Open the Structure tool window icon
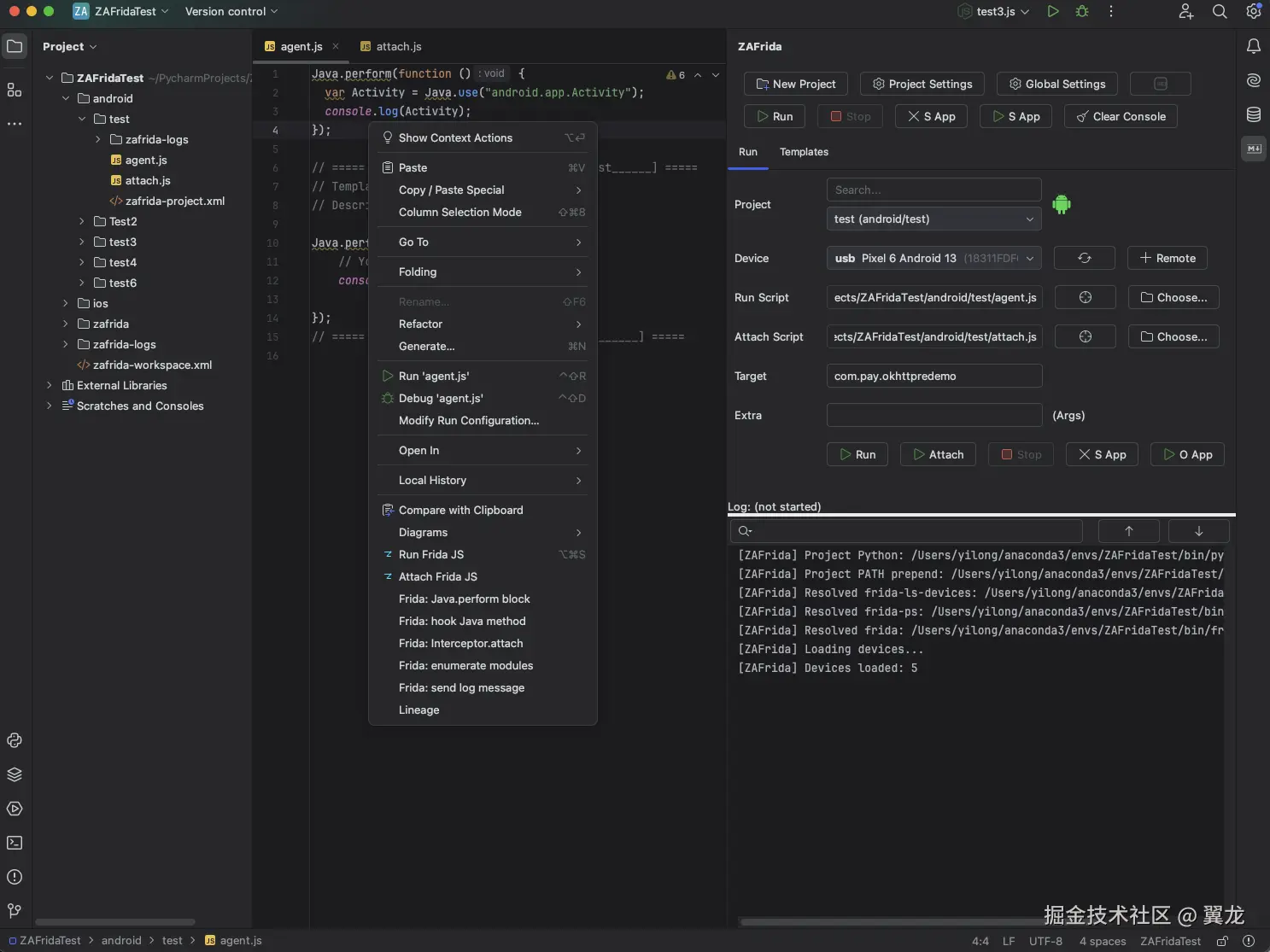Image resolution: width=1270 pixels, height=952 pixels. (x=15, y=90)
